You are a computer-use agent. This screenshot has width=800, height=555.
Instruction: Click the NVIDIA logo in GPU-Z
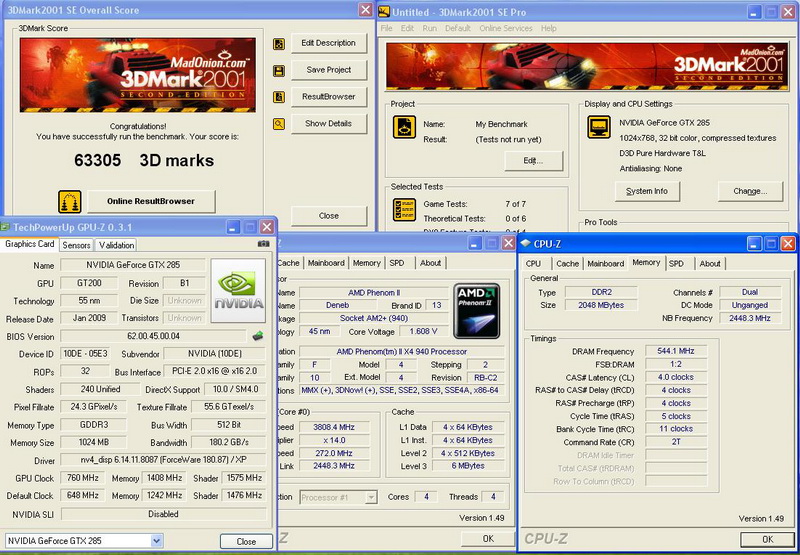tap(238, 290)
